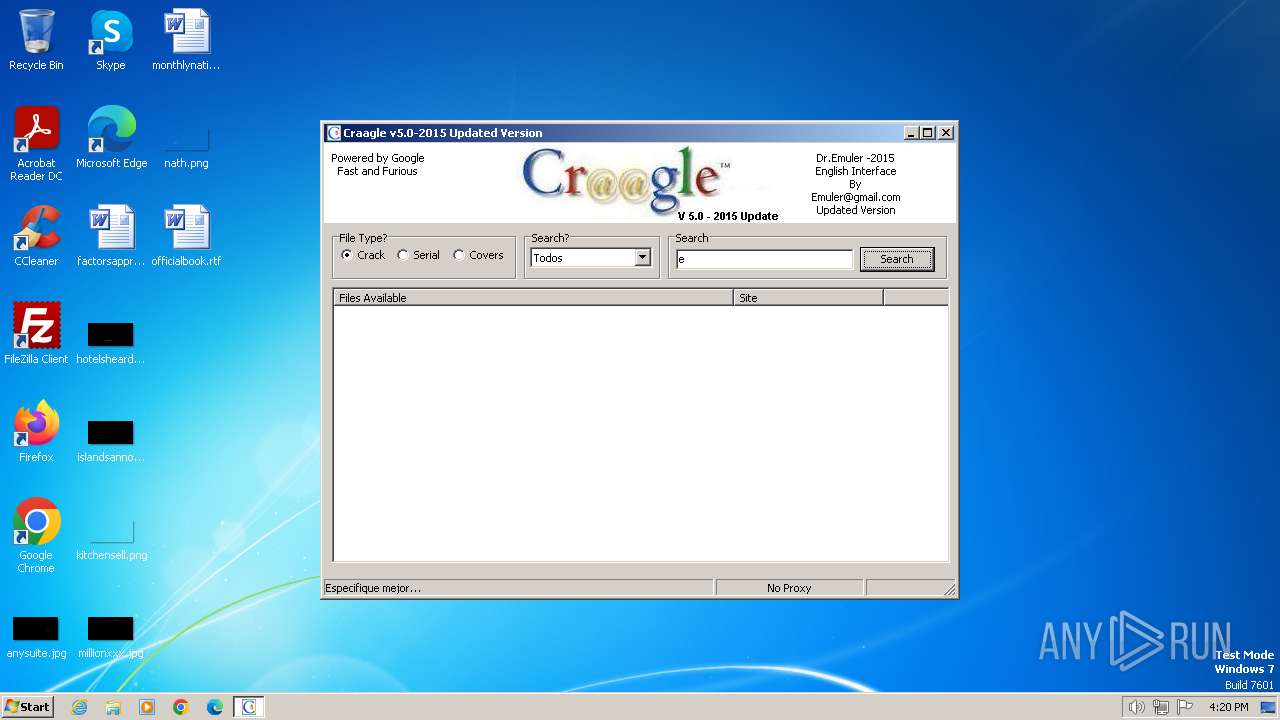
Task: Select the nath.png file icon
Action: (186, 145)
